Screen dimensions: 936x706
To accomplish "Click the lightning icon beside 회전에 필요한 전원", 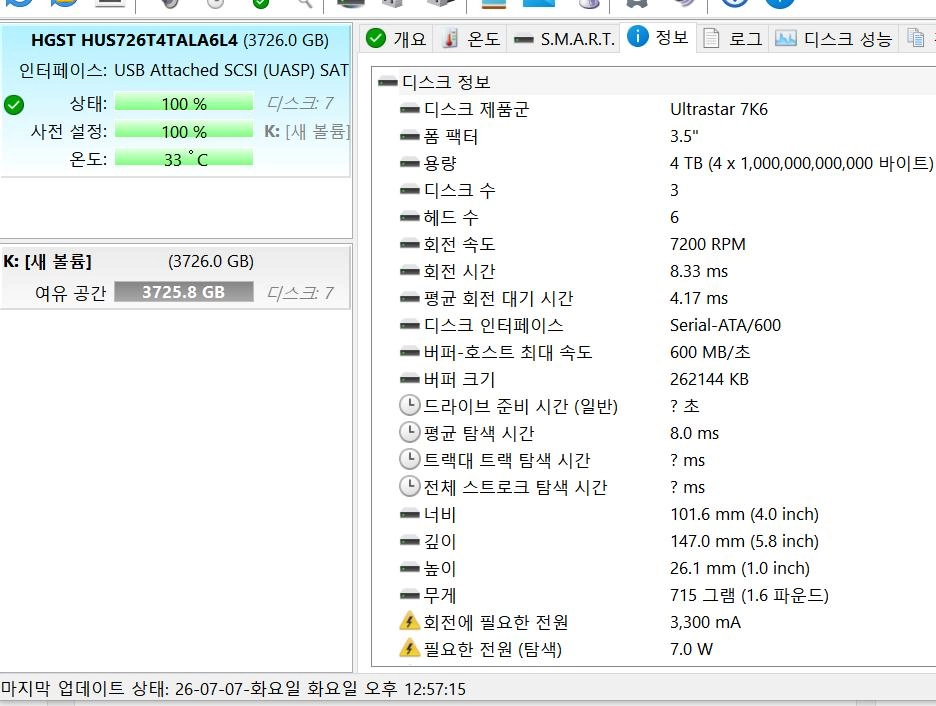I will point(410,621).
